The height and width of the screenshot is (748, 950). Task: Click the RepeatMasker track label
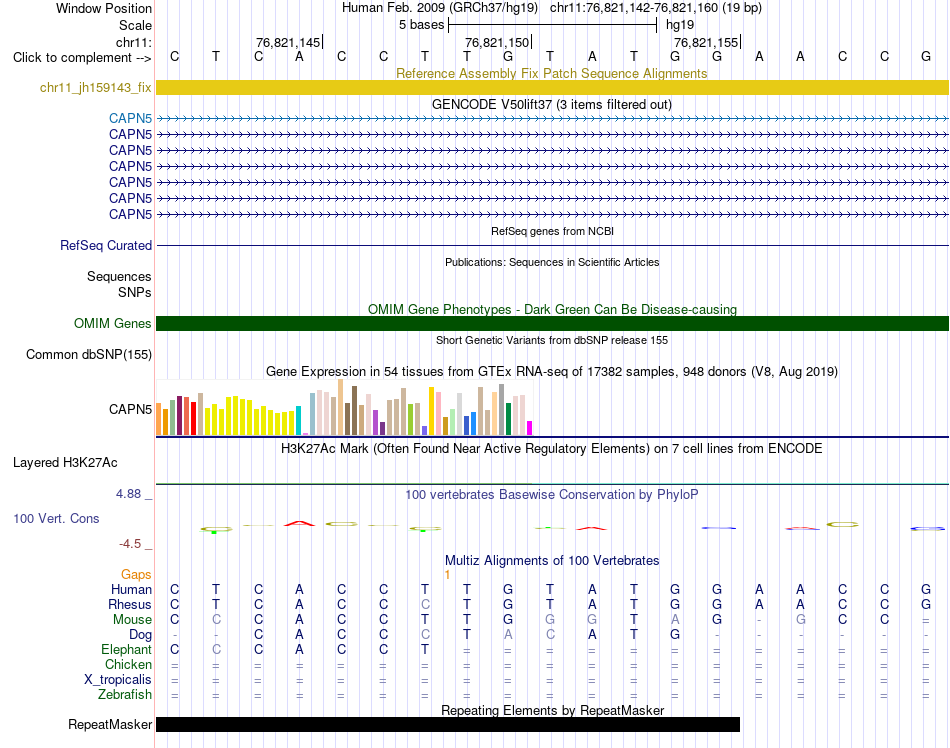pos(110,724)
